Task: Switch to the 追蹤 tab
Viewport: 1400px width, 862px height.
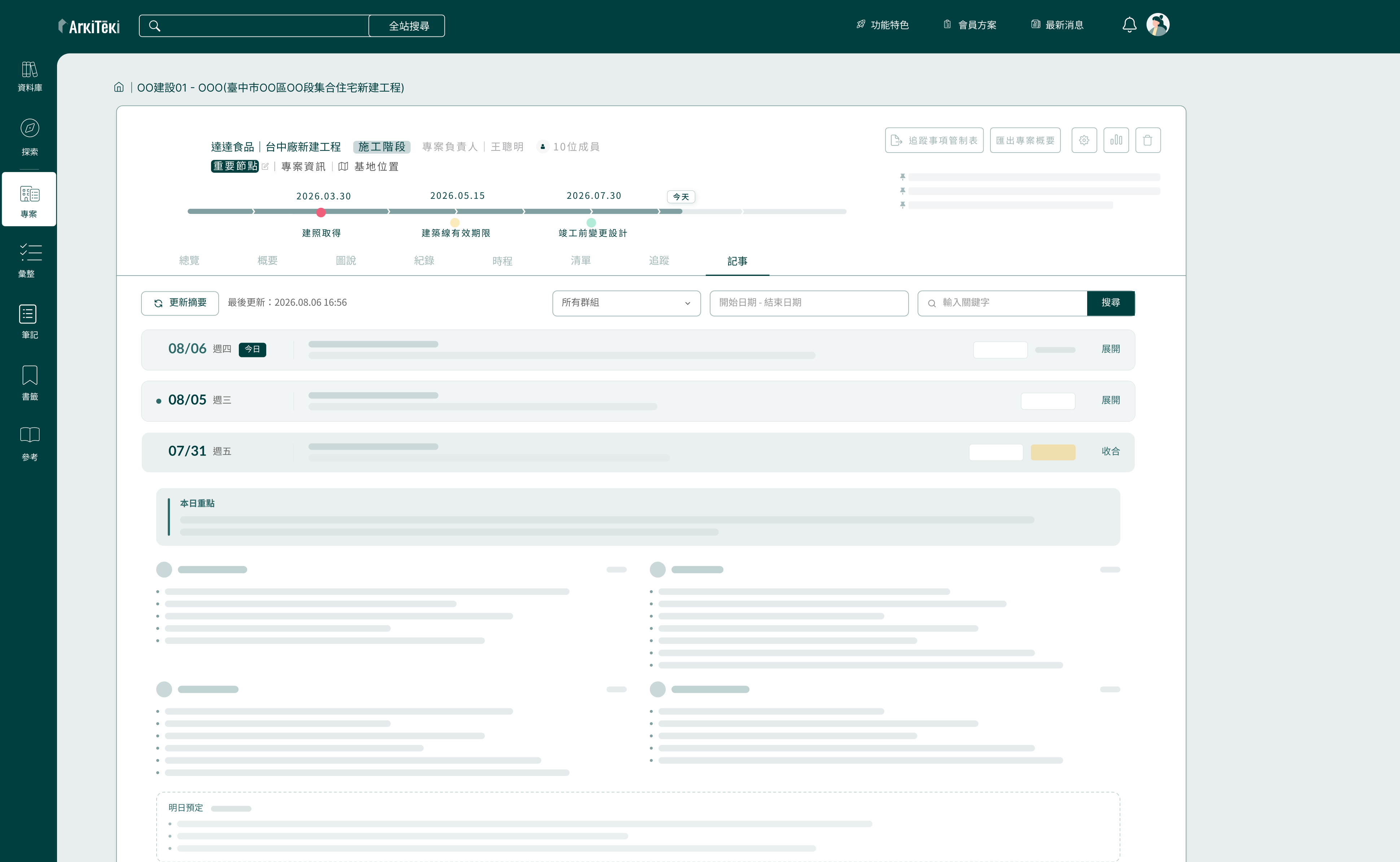Action: click(659, 260)
